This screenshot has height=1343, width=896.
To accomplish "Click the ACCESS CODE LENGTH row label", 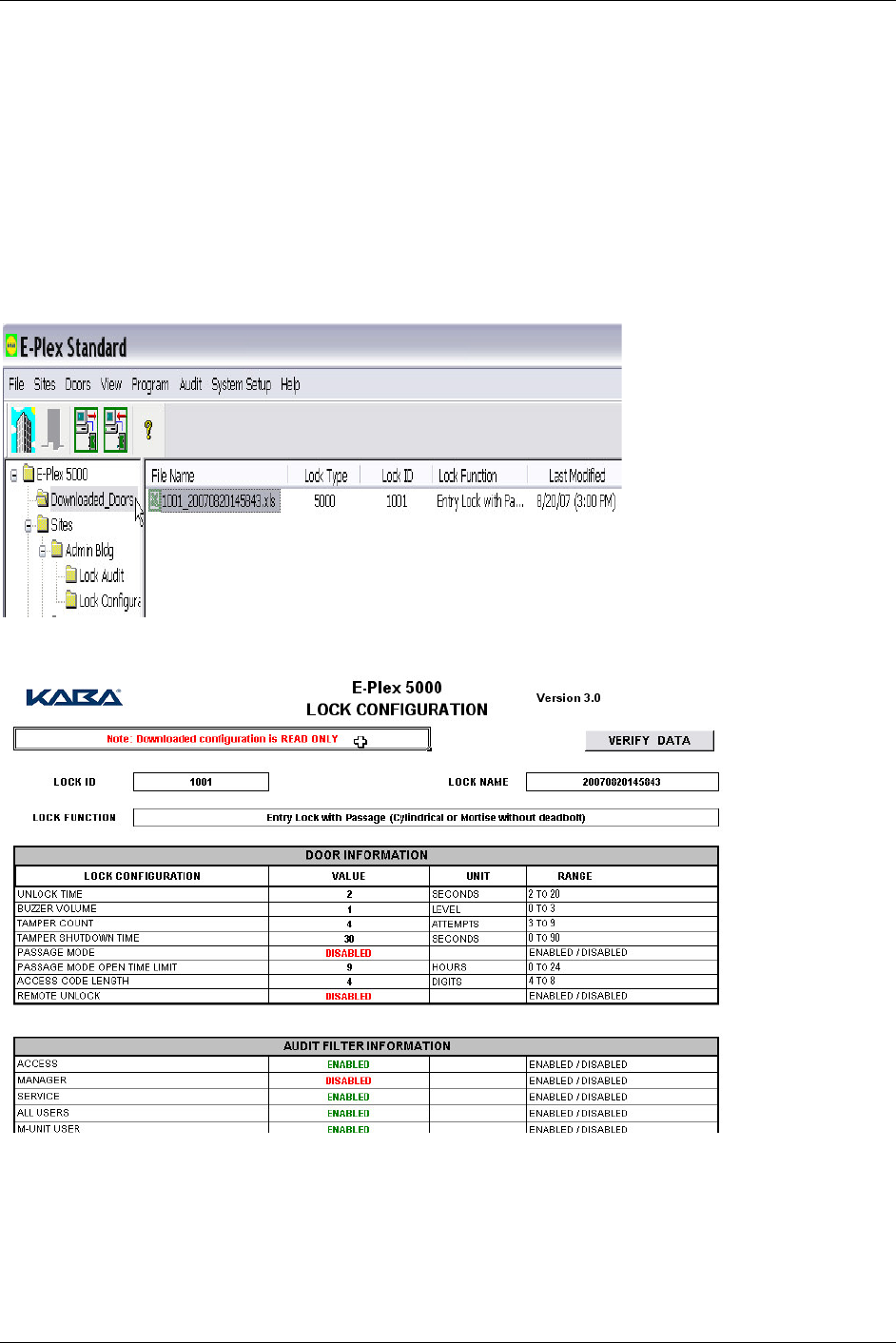I will [x=73, y=981].
